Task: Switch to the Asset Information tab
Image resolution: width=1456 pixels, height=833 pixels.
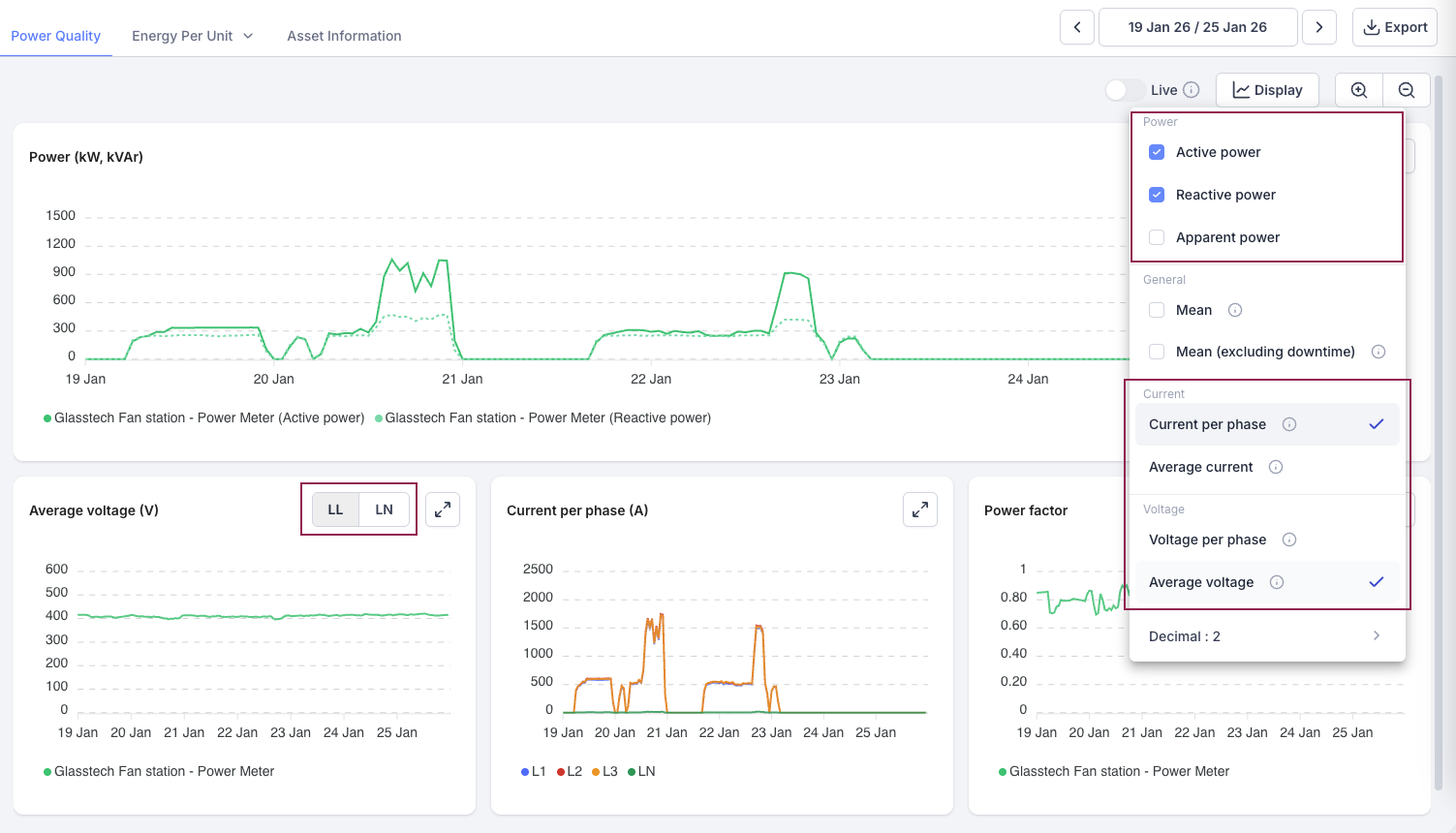Action: 344,36
